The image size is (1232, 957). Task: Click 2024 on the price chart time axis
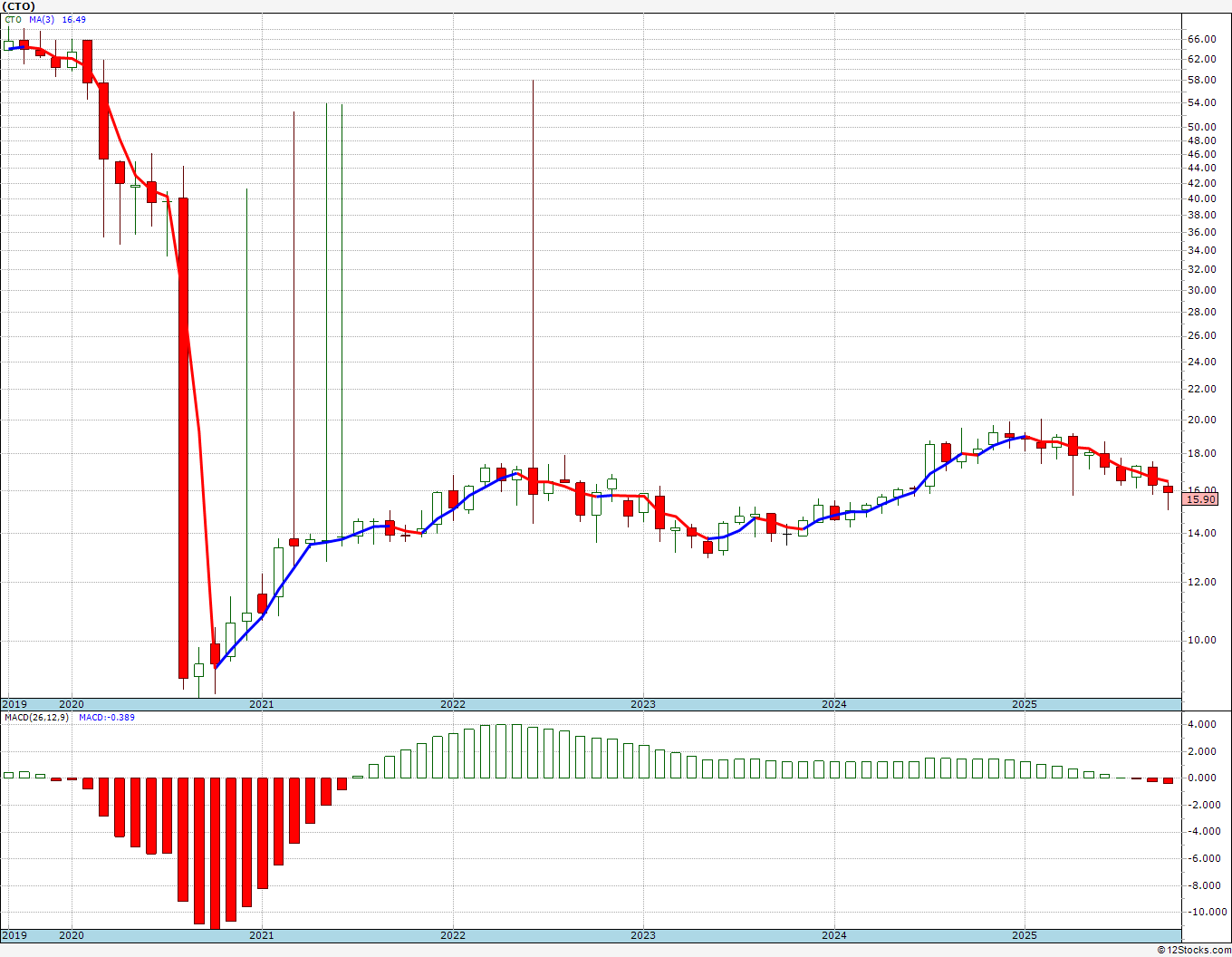click(x=834, y=704)
